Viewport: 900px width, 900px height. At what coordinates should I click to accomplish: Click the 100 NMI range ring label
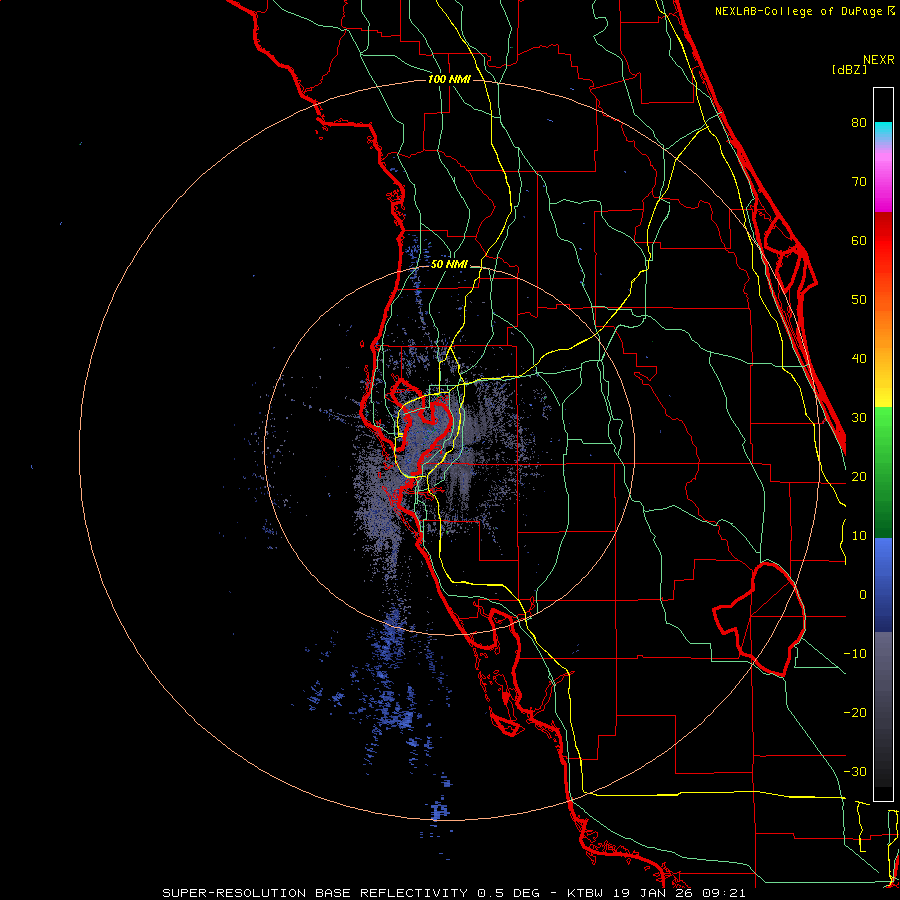(449, 79)
